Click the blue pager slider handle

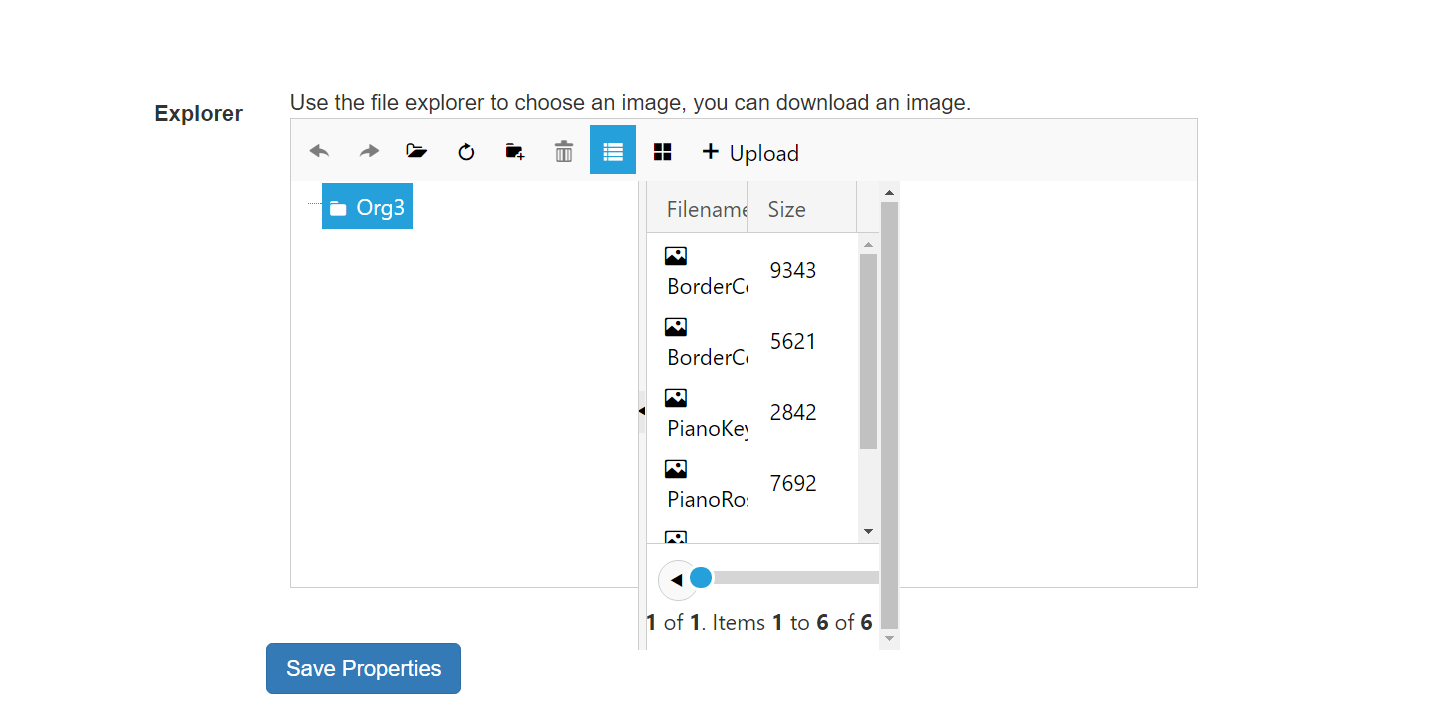click(701, 577)
